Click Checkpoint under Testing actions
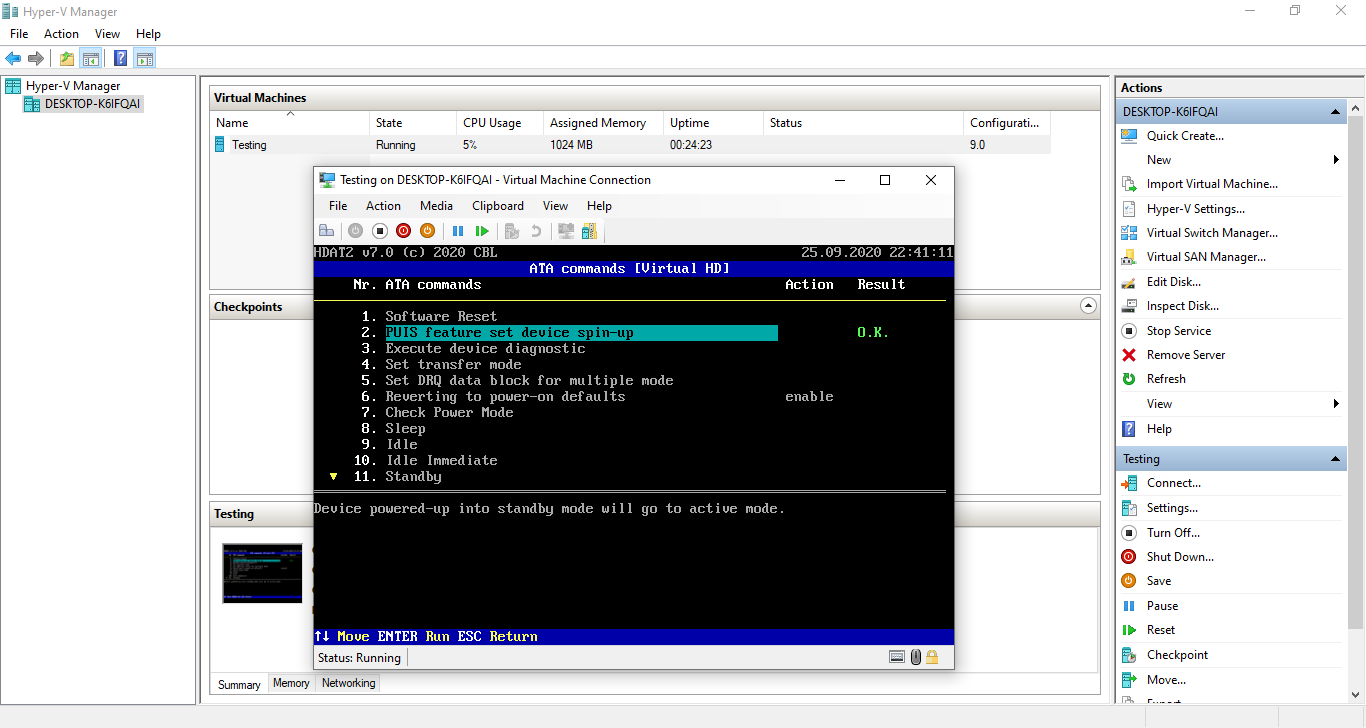Image resolution: width=1366 pixels, height=728 pixels. [1177, 655]
